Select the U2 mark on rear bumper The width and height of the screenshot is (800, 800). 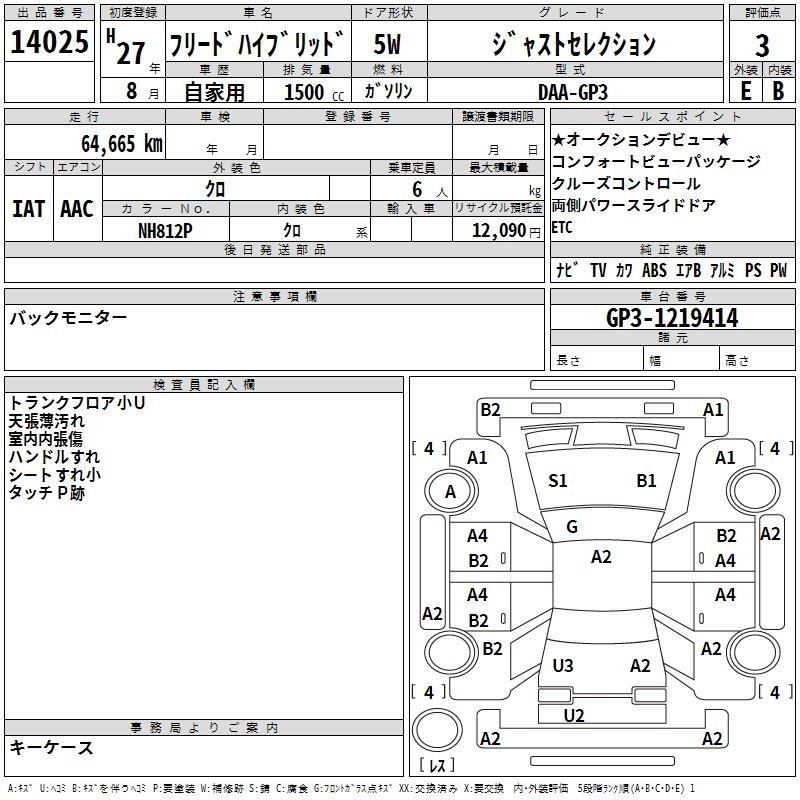(x=574, y=715)
